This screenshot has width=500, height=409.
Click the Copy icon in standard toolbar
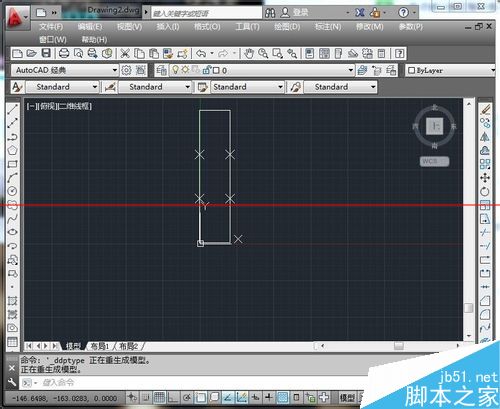coord(139,53)
